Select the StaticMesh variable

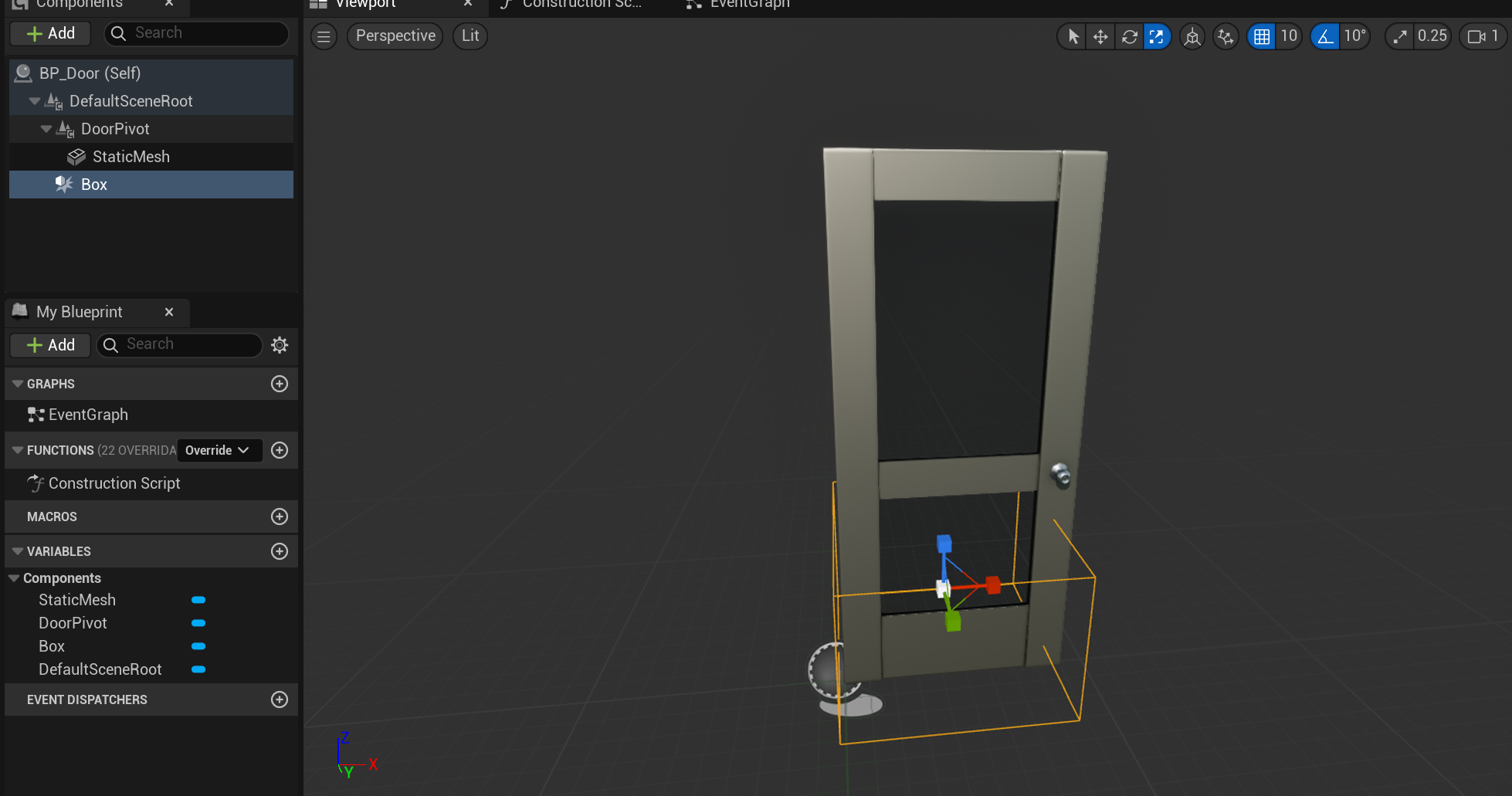pos(77,600)
